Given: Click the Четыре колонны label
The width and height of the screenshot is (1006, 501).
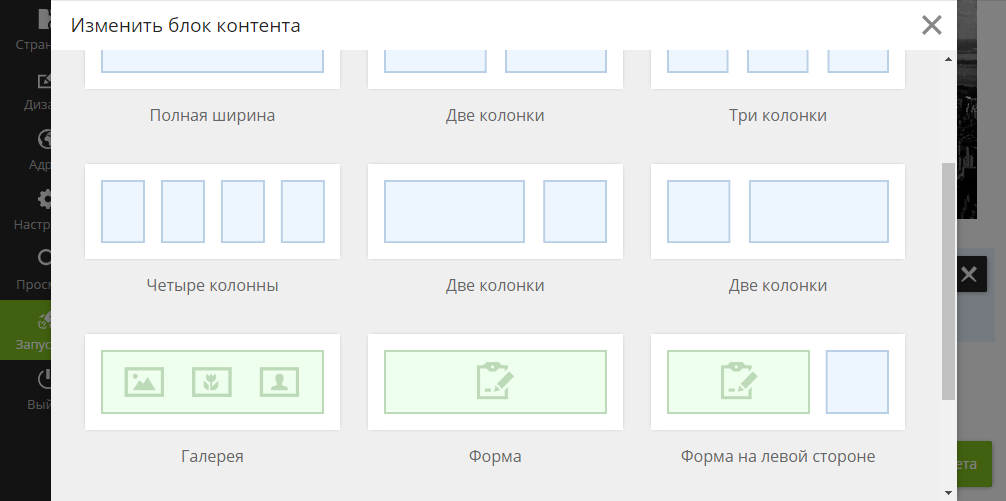Looking at the screenshot, I should [x=212, y=285].
